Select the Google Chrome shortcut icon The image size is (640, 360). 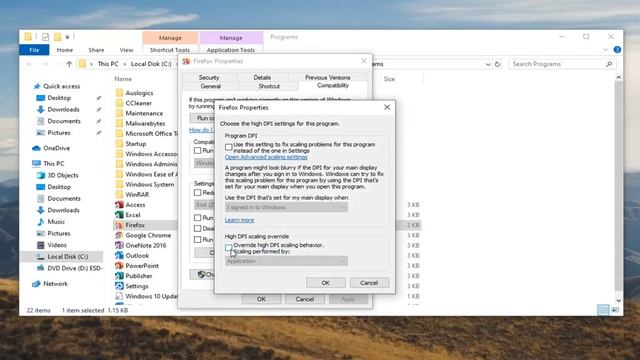point(119,236)
